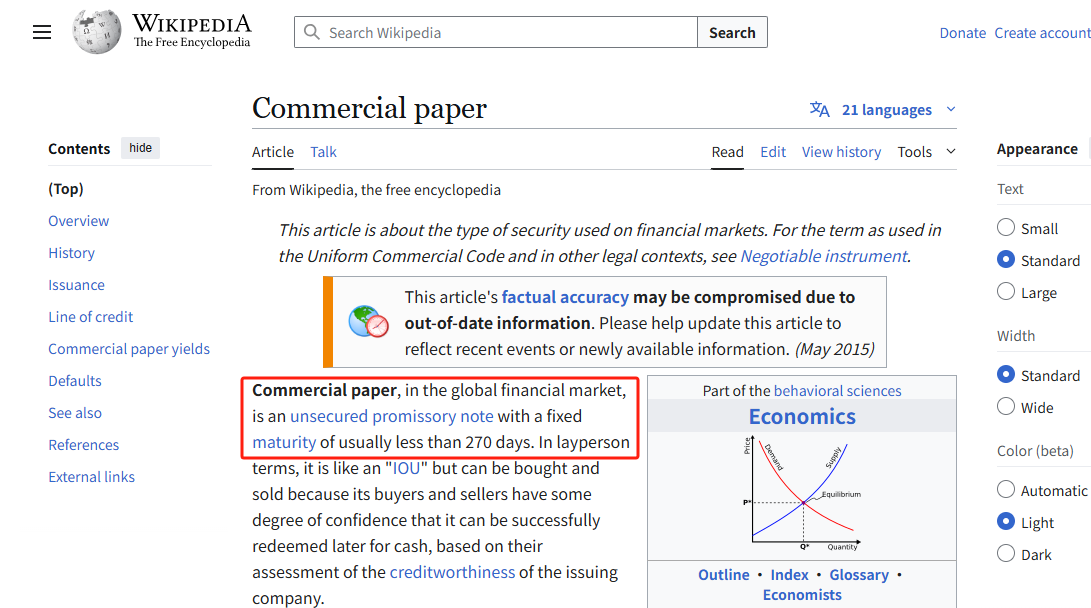Open the behavioral sciences link

pyautogui.click(x=837, y=391)
